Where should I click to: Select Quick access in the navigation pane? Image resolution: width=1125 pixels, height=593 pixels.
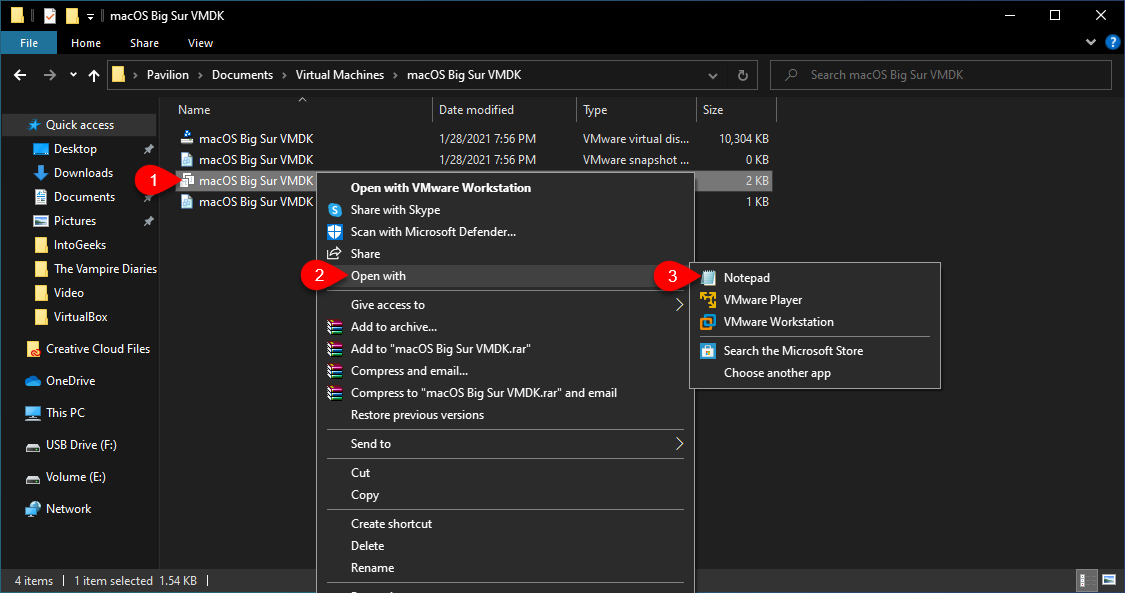click(x=80, y=125)
